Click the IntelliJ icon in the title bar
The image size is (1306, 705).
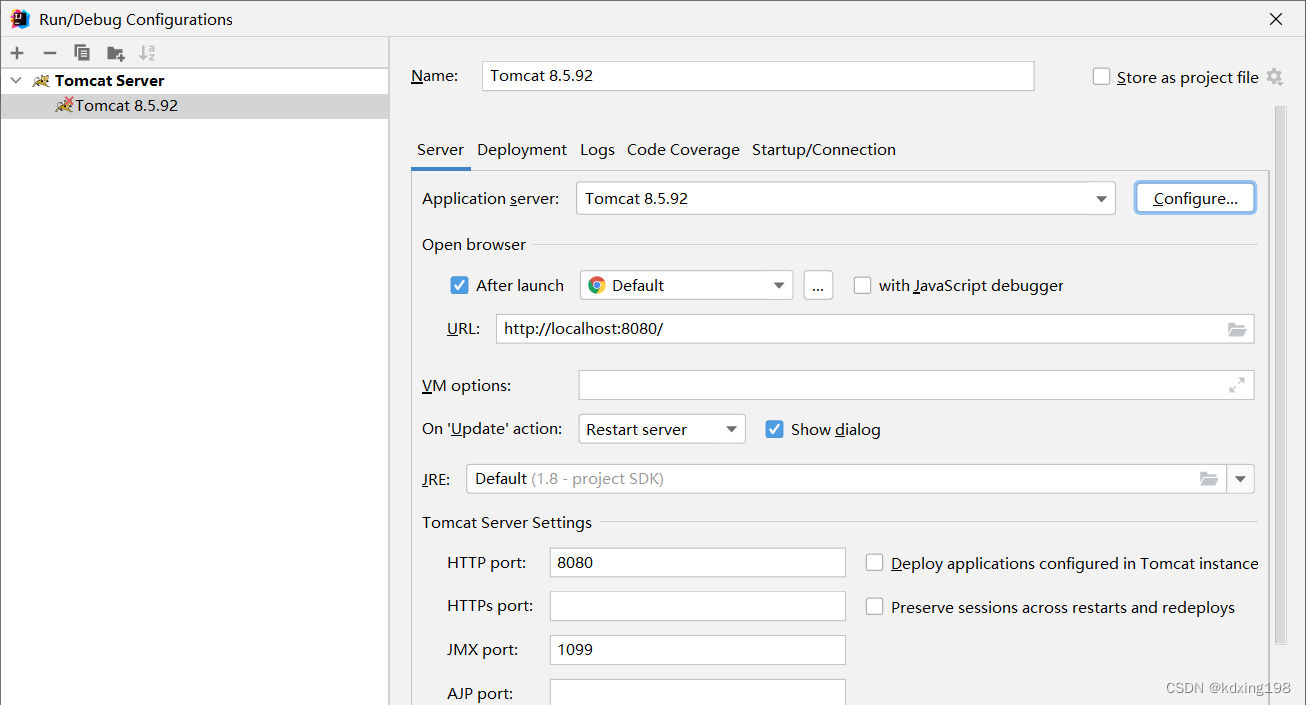(x=20, y=19)
